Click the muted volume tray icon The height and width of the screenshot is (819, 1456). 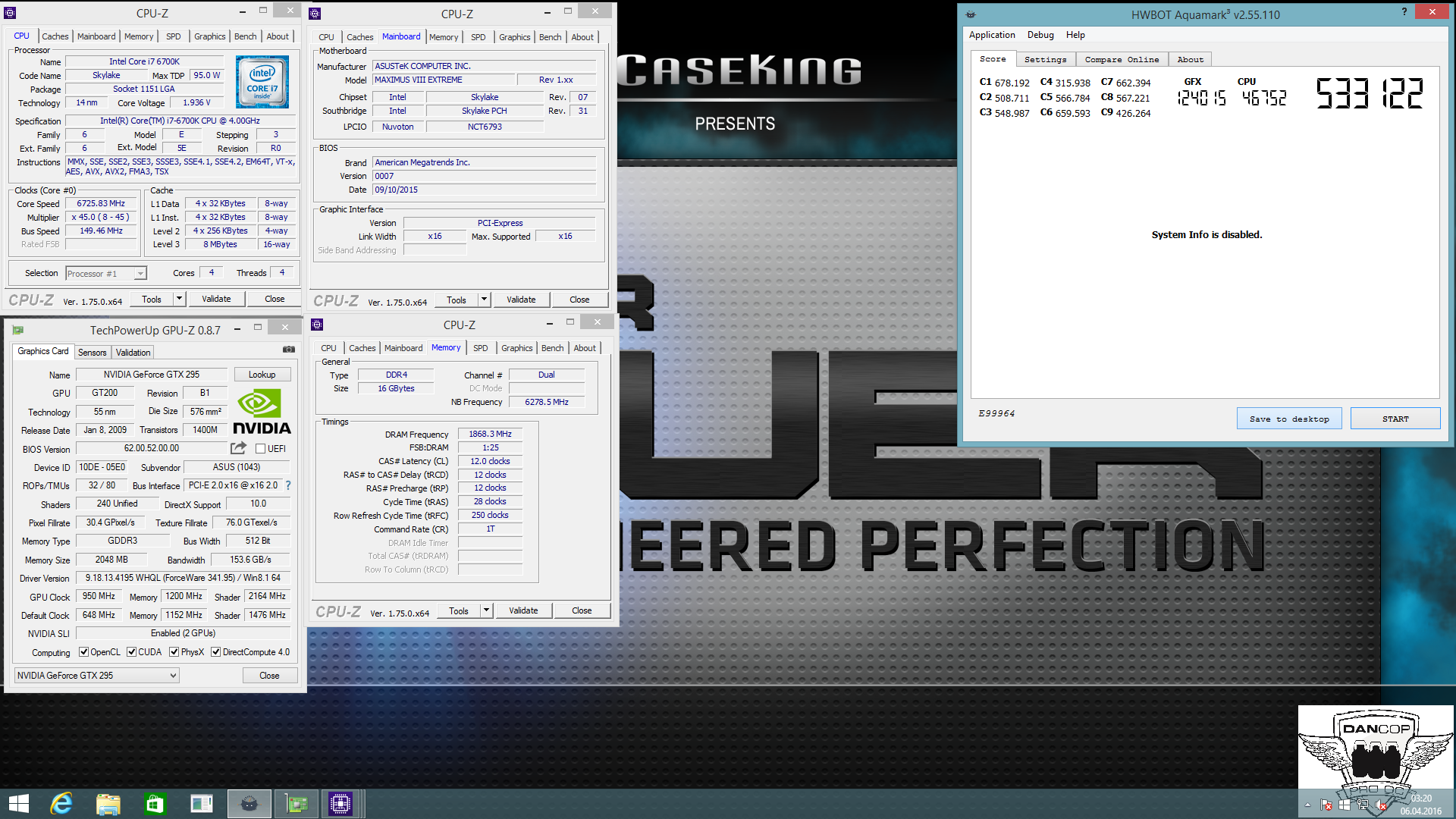tap(1381, 805)
